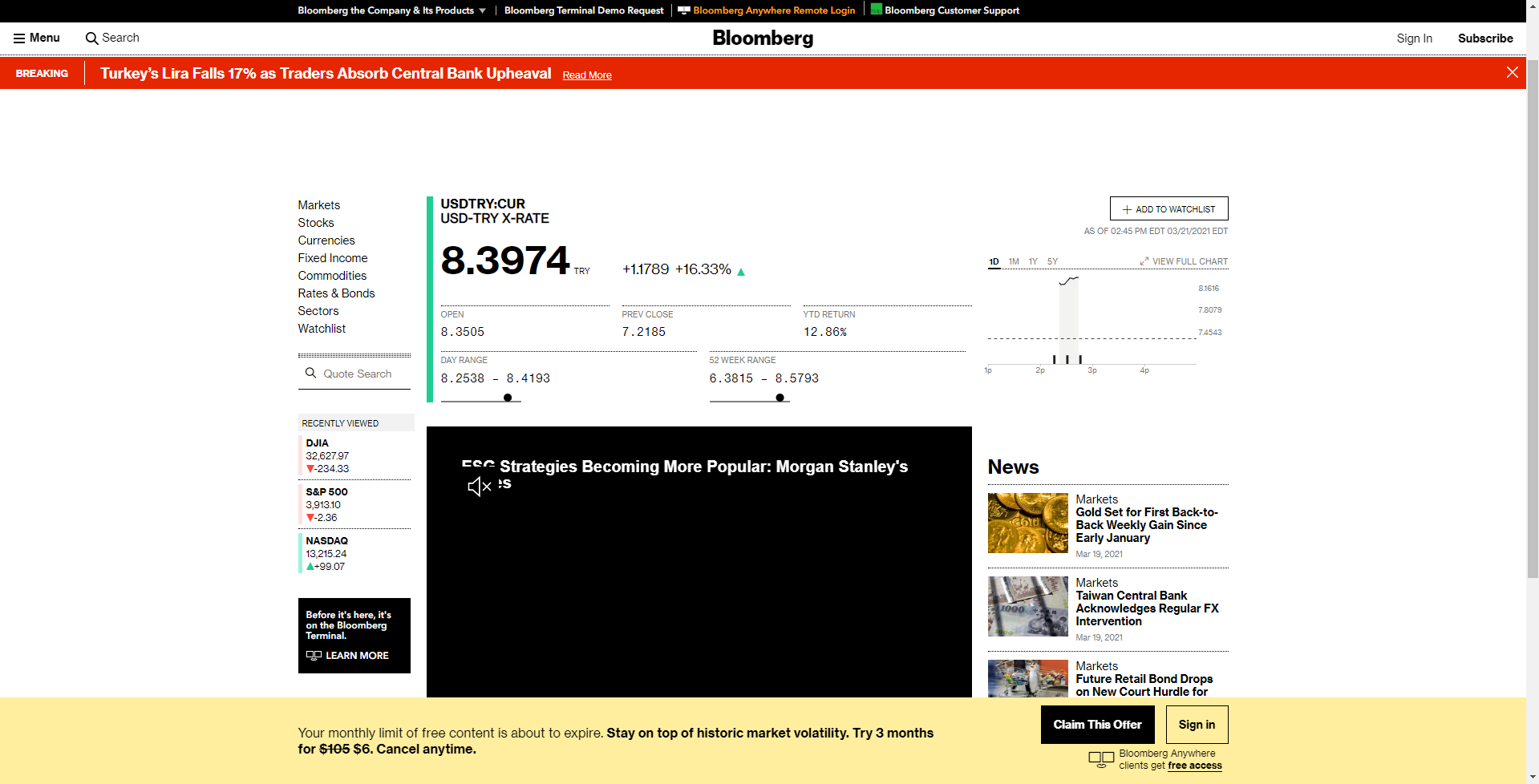Click the free access link
Viewport: 1539px width, 784px height.
click(1195, 766)
